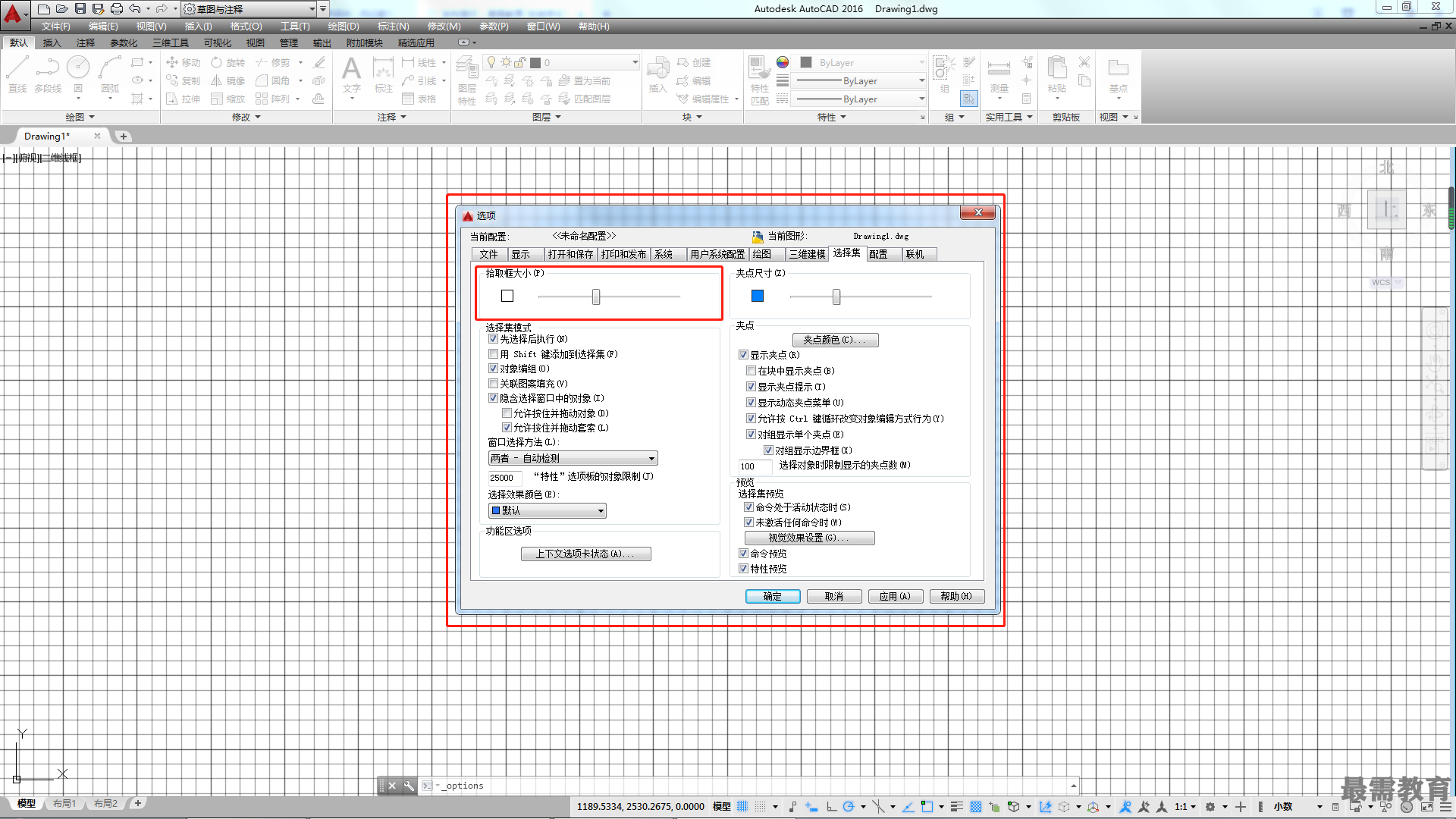Click 视觉效果设置 (G)... button
This screenshot has width=1456, height=819.
pos(809,538)
